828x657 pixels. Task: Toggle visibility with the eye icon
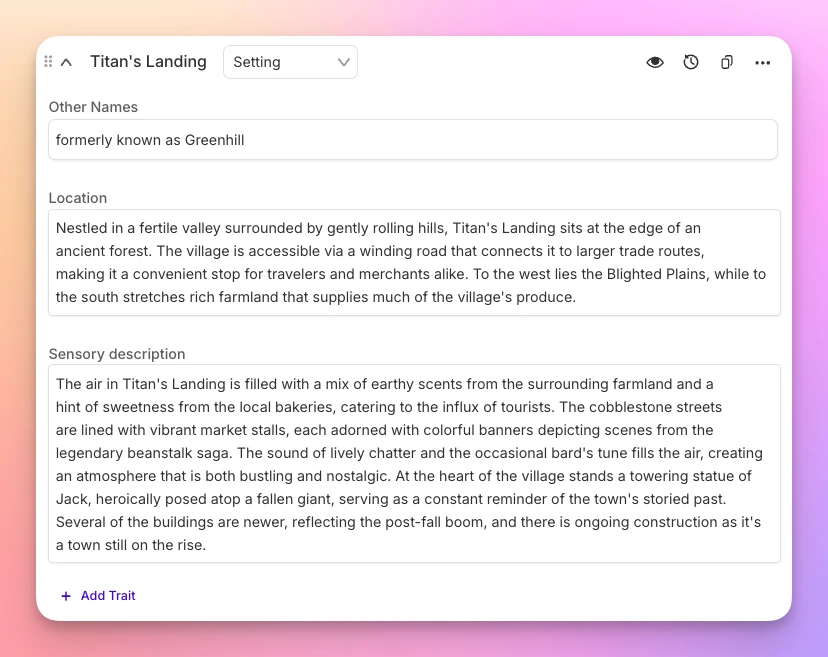(655, 62)
